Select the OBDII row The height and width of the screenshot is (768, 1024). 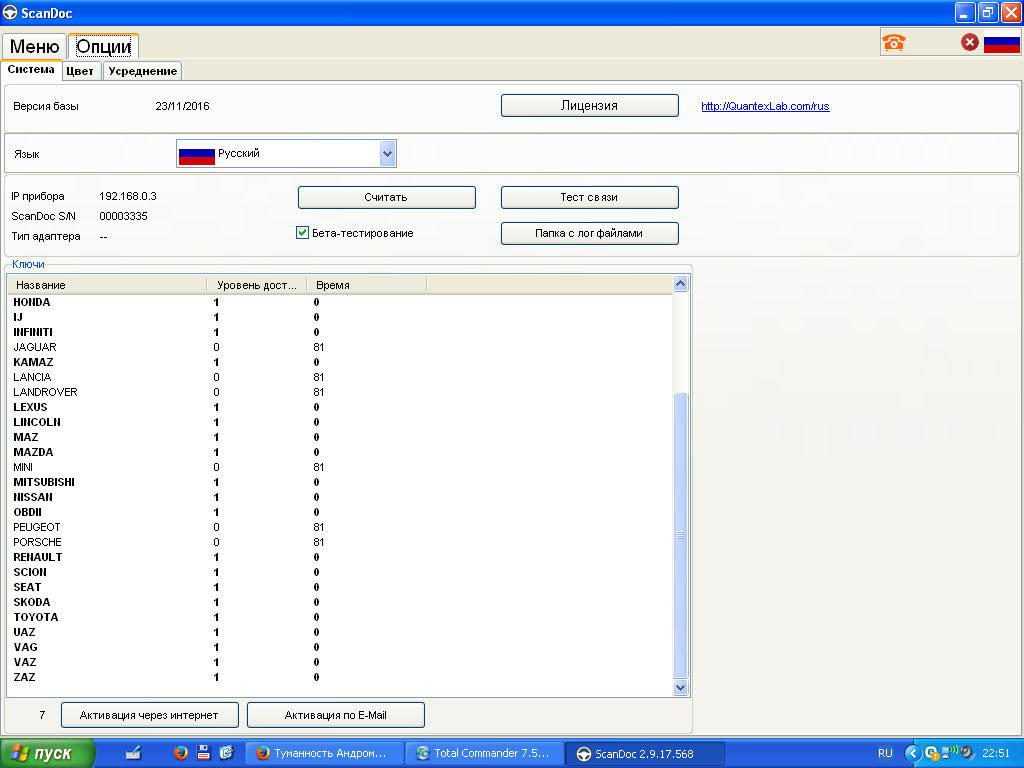point(340,513)
